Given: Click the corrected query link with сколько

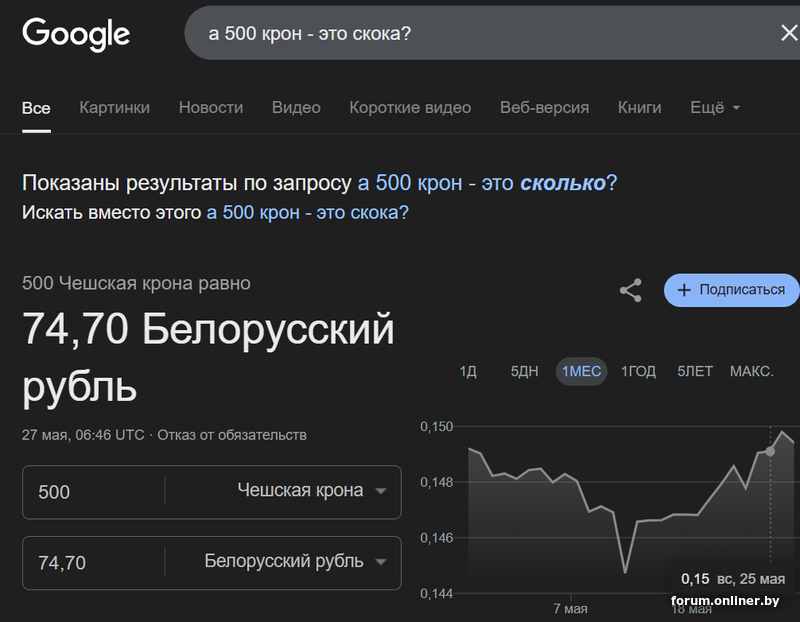Looking at the screenshot, I should pos(487,183).
